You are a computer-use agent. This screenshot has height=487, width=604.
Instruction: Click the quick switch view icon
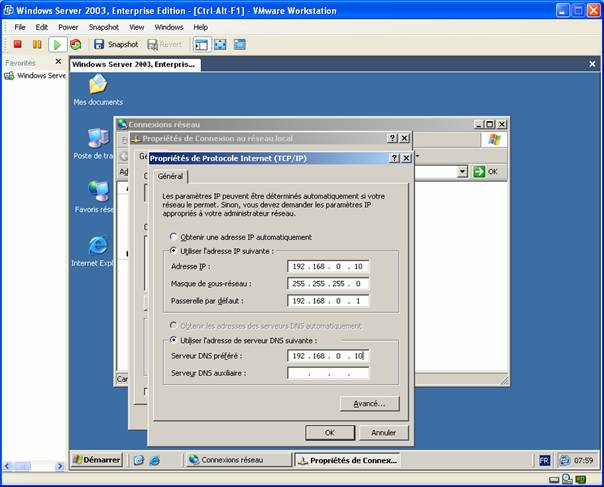coord(240,45)
